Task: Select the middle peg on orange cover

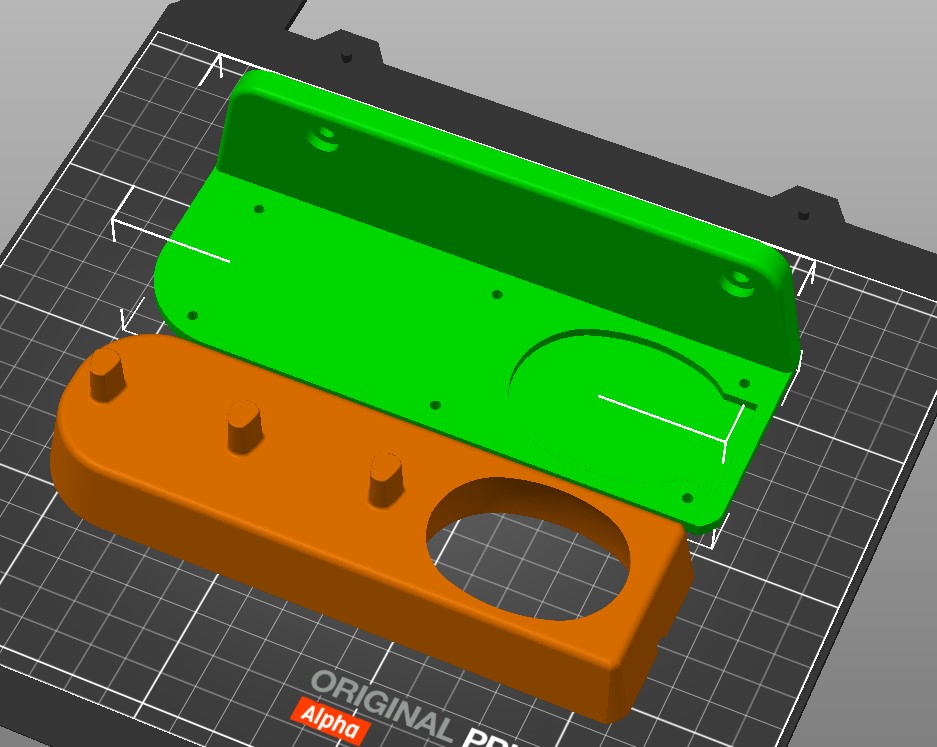Action: click(x=245, y=425)
